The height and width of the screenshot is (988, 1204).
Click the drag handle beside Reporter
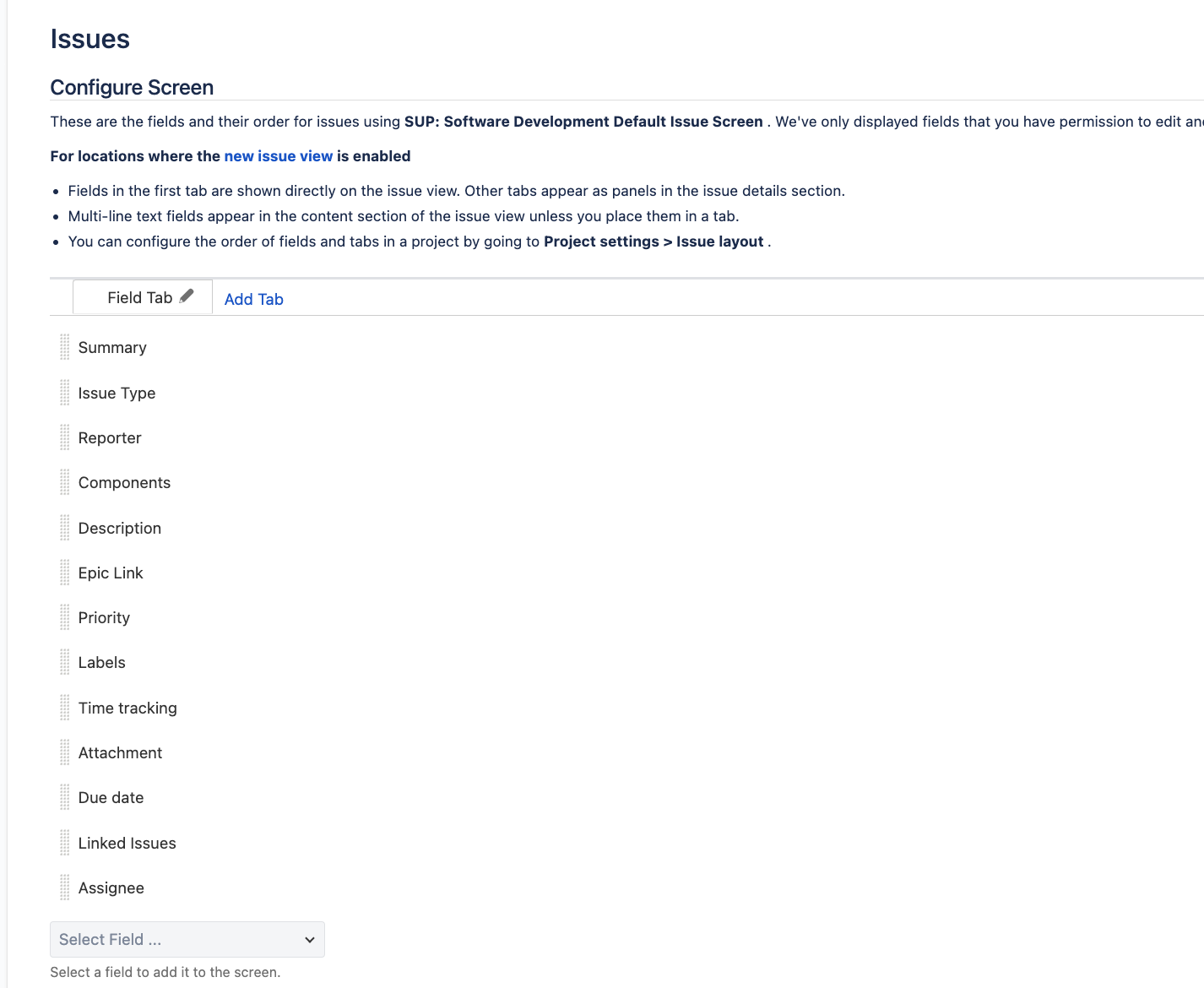pyautogui.click(x=65, y=437)
